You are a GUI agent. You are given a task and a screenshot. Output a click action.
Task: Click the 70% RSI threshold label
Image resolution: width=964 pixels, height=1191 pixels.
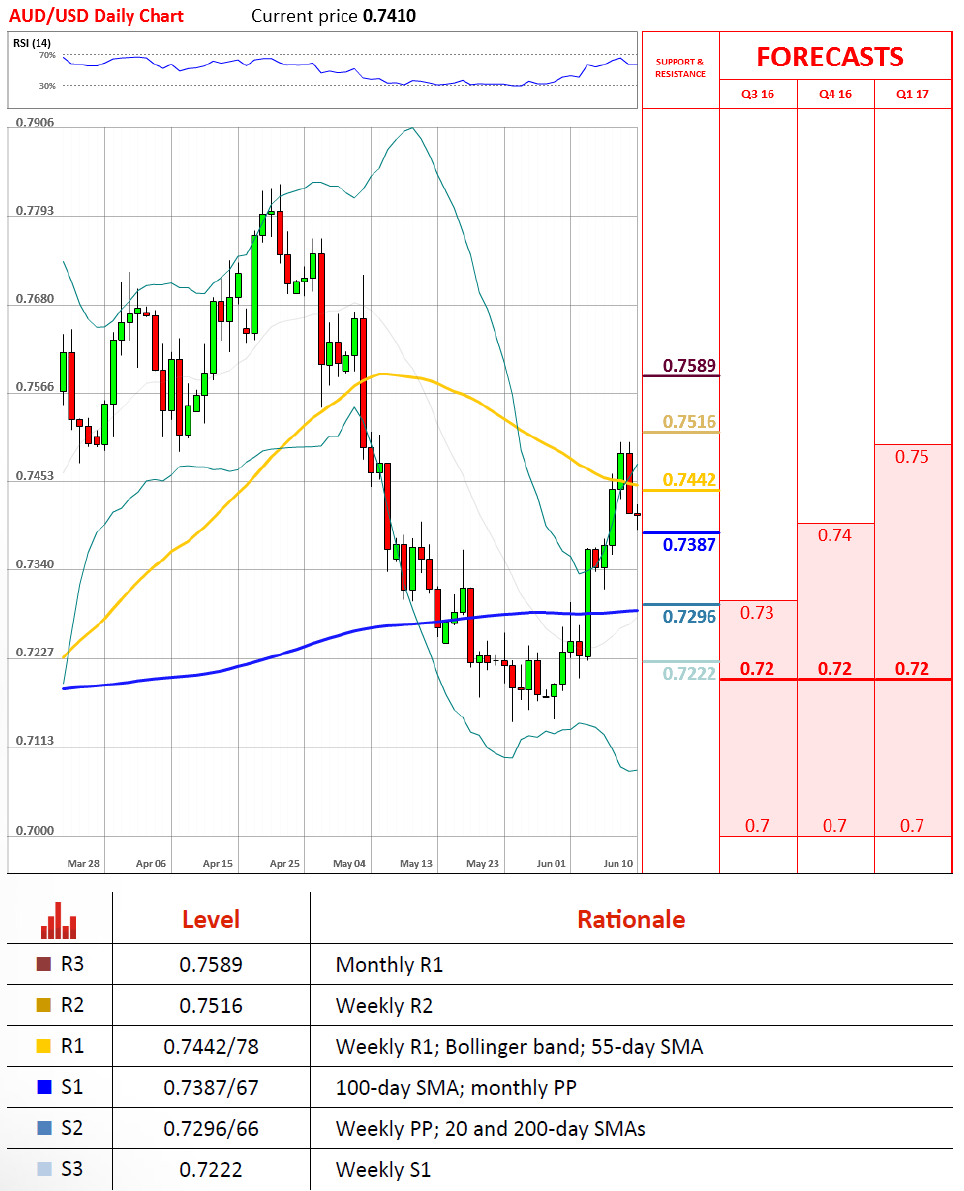(47, 55)
